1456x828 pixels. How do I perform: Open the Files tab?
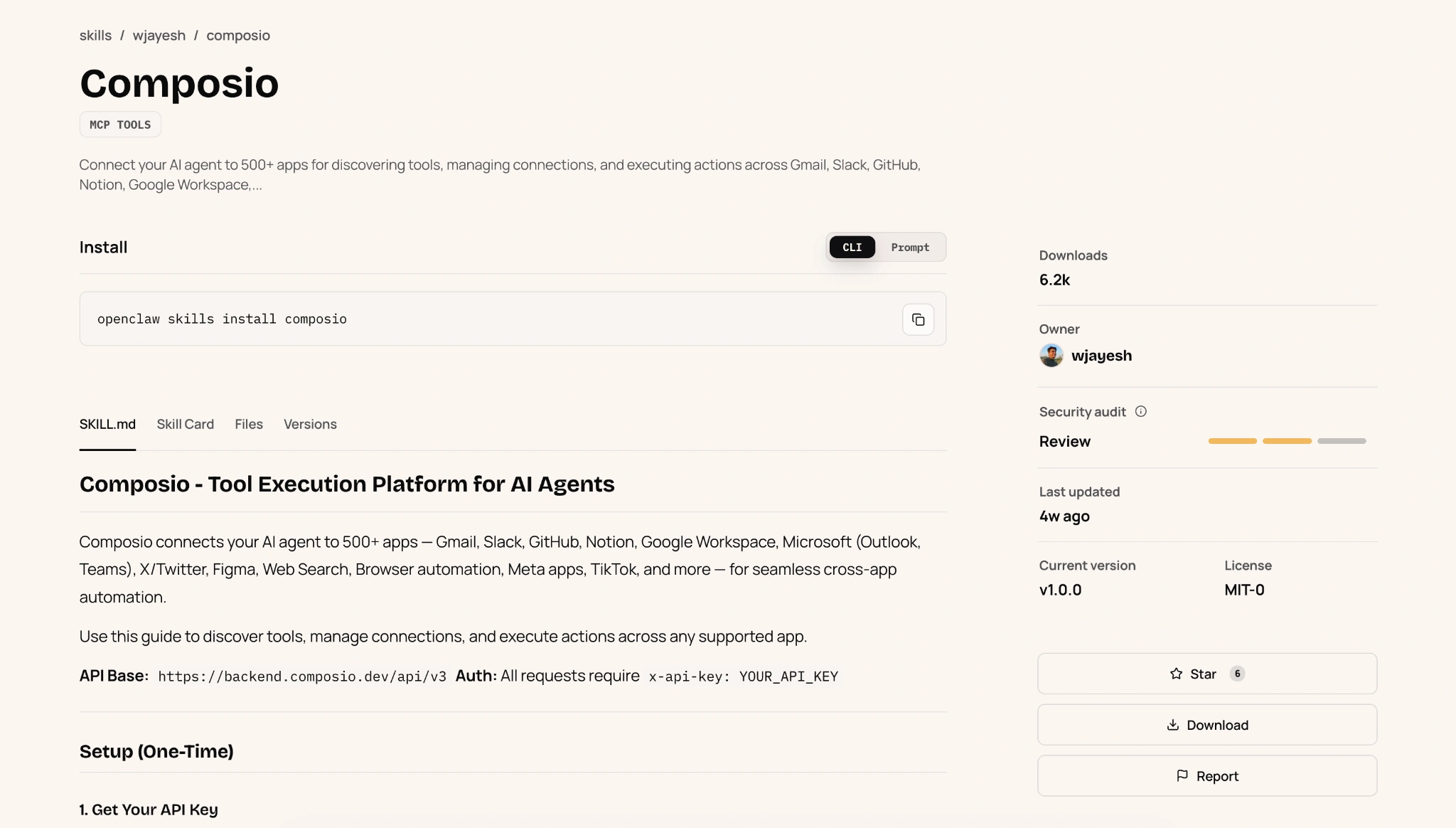coord(249,424)
